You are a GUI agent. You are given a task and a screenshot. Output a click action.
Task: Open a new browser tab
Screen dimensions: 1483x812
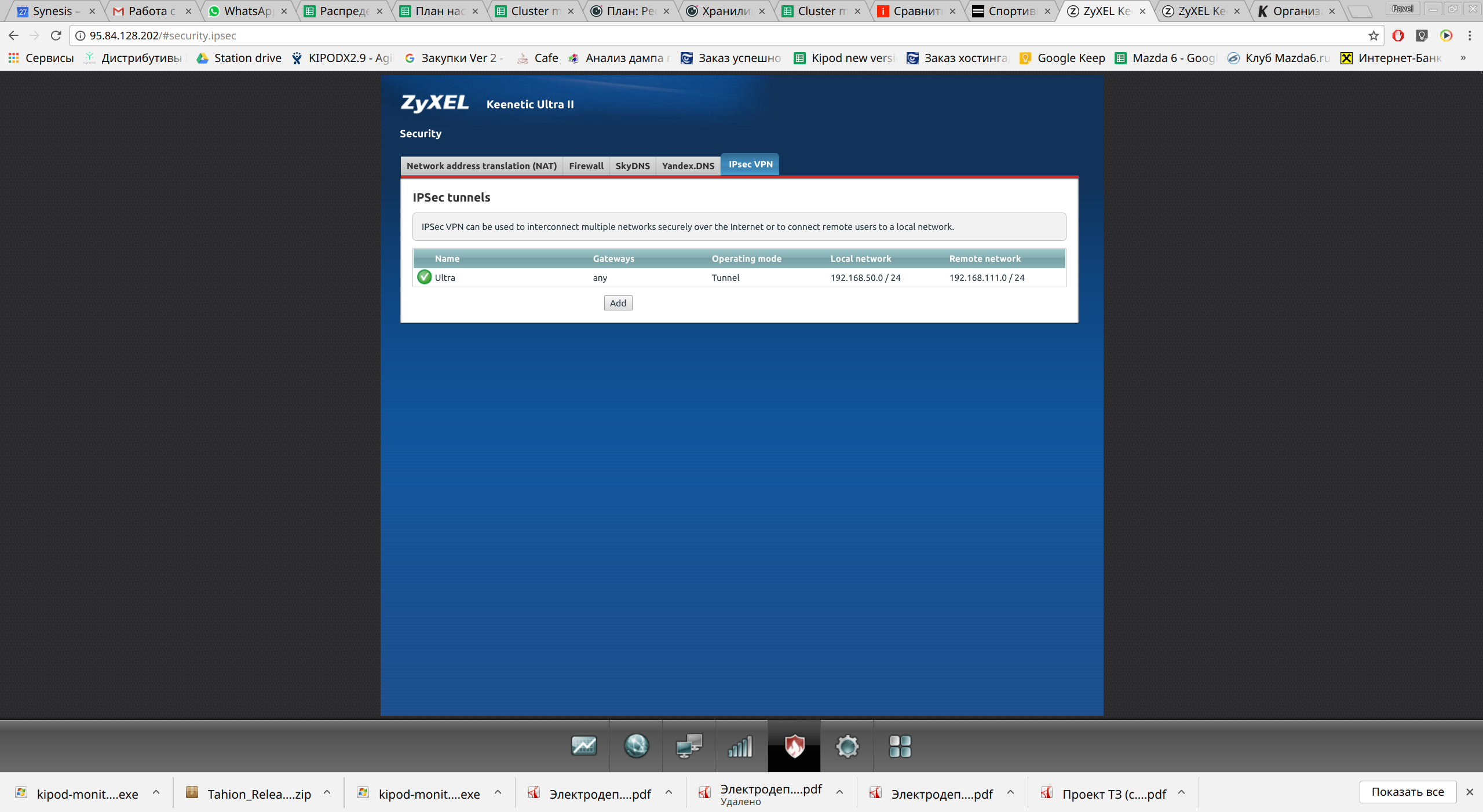1360,11
